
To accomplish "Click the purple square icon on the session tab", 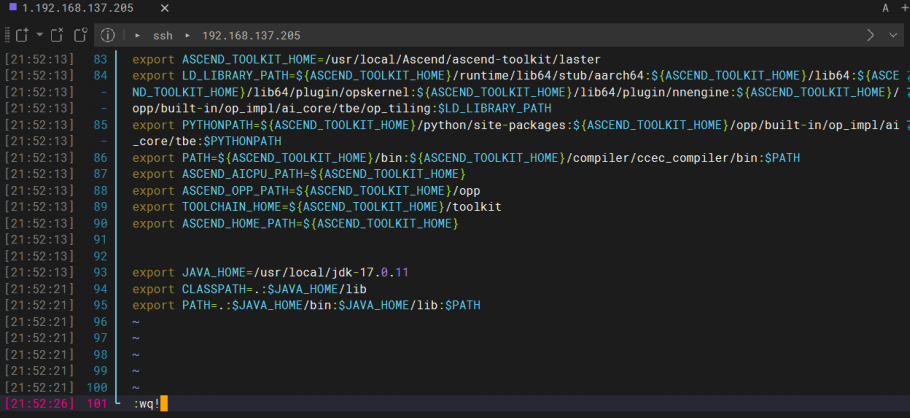I will click(13, 7).
